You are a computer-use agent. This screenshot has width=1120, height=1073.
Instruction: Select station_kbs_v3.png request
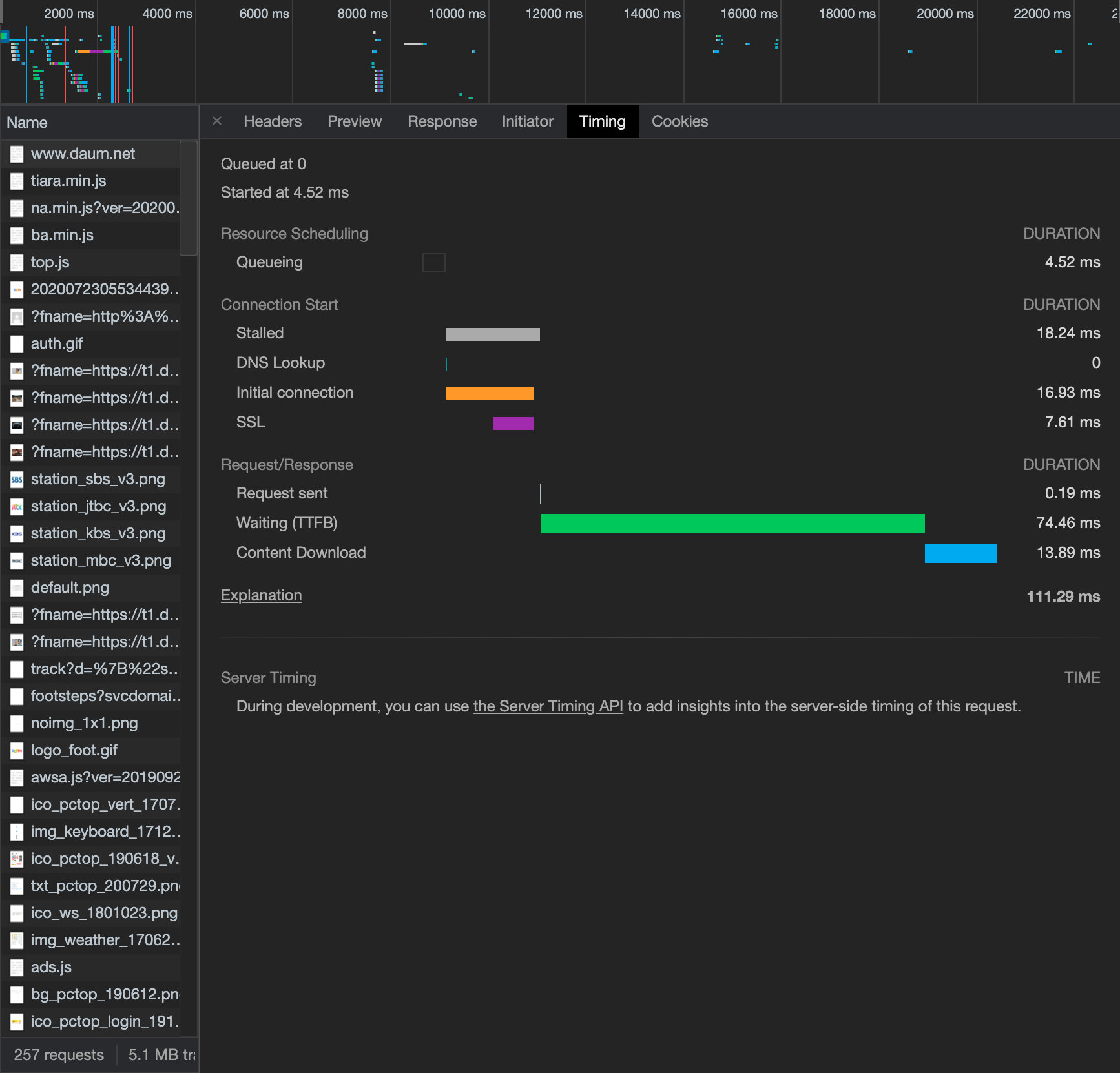pyautogui.click(x=90, y=533)
